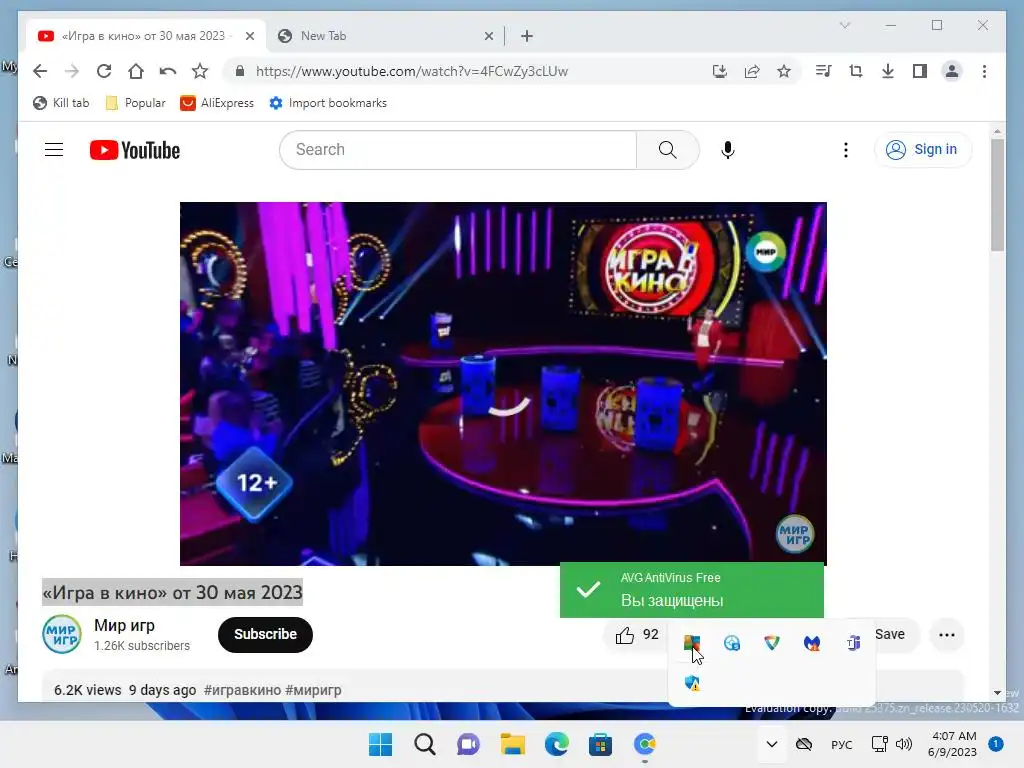Share this page via address bar icon

(x=752, y=71)
